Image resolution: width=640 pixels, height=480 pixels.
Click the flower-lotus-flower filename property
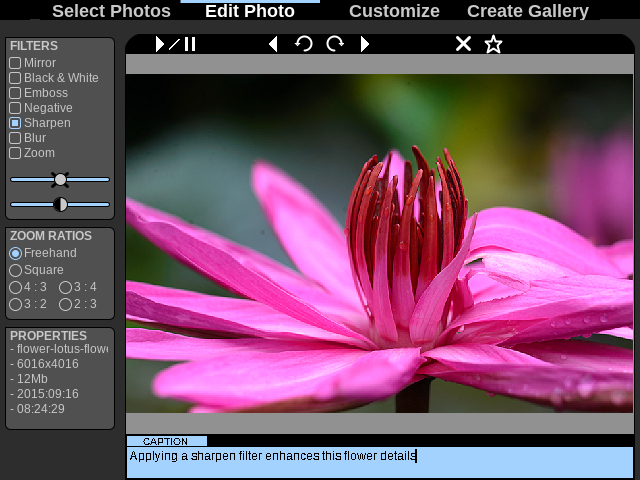tap(60, 349)
